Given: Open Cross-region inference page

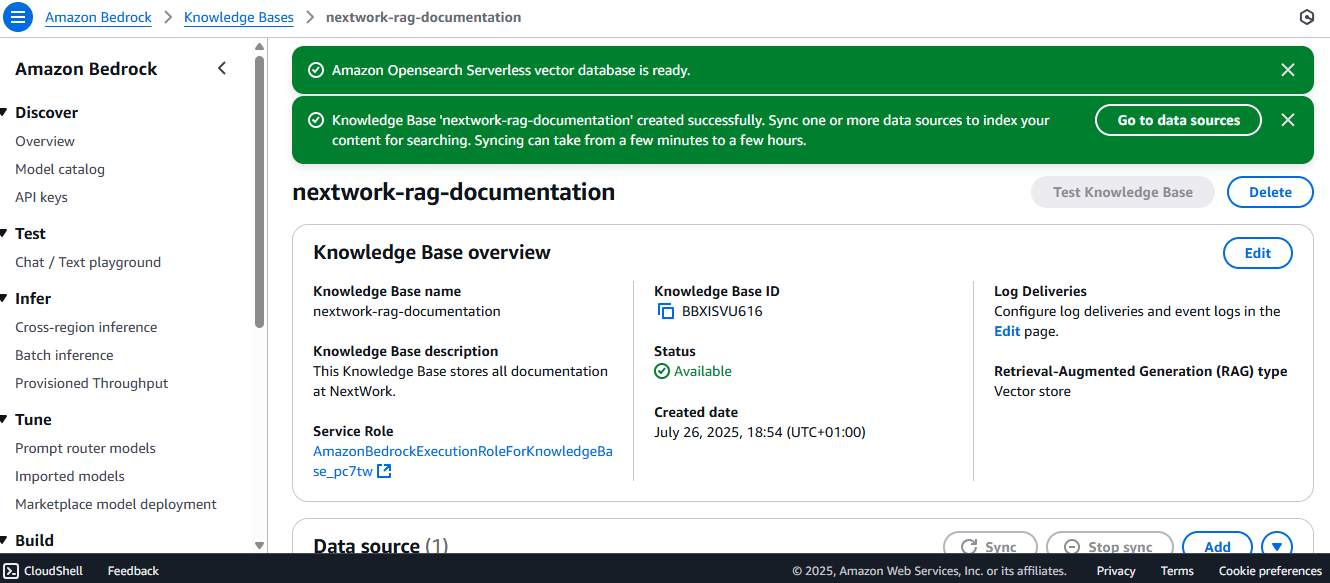Looking at the screenshot, I should coord(86,327).
